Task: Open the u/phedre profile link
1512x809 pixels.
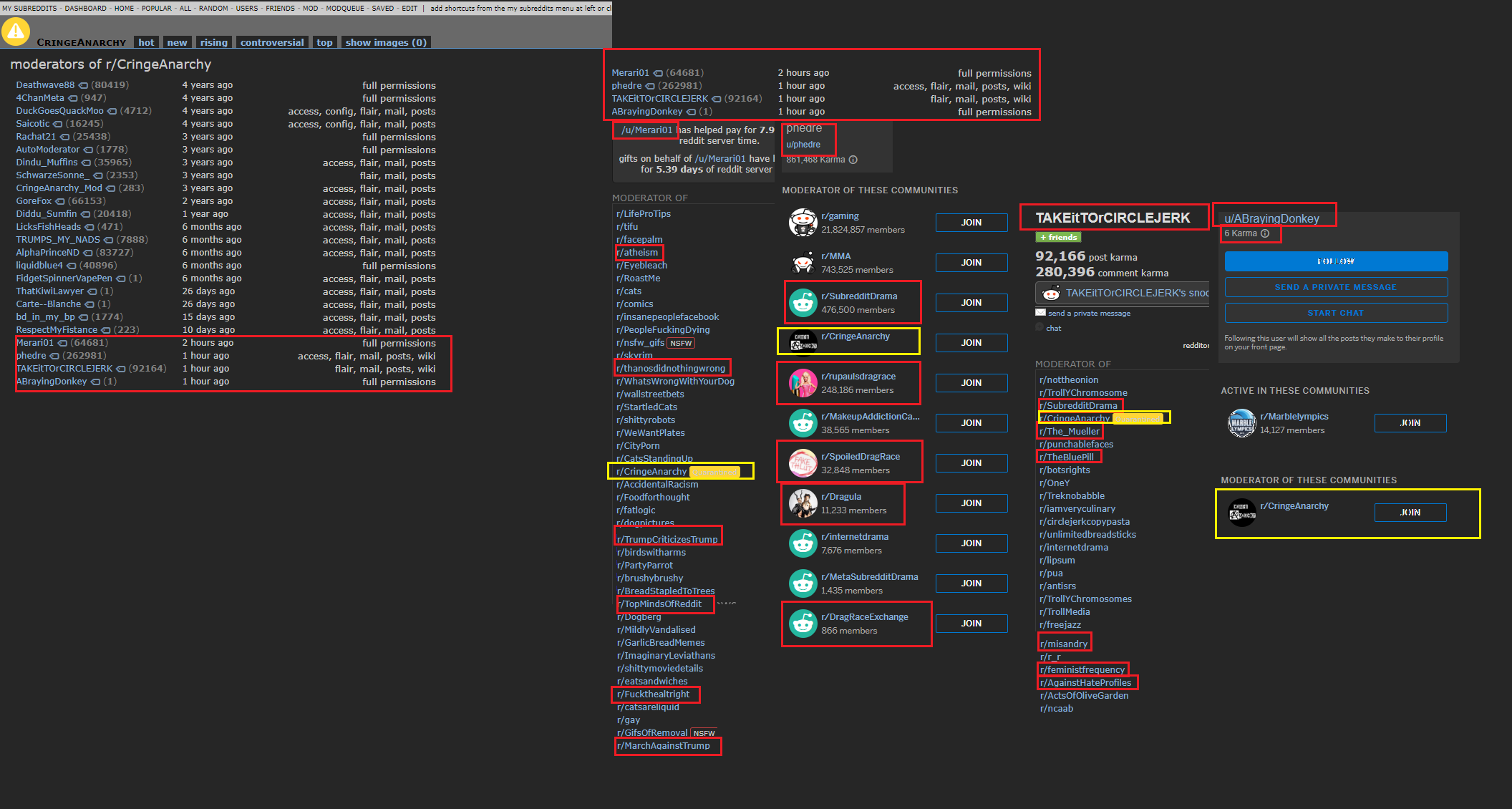Action: pyautogui.click(x=803, y=145)
